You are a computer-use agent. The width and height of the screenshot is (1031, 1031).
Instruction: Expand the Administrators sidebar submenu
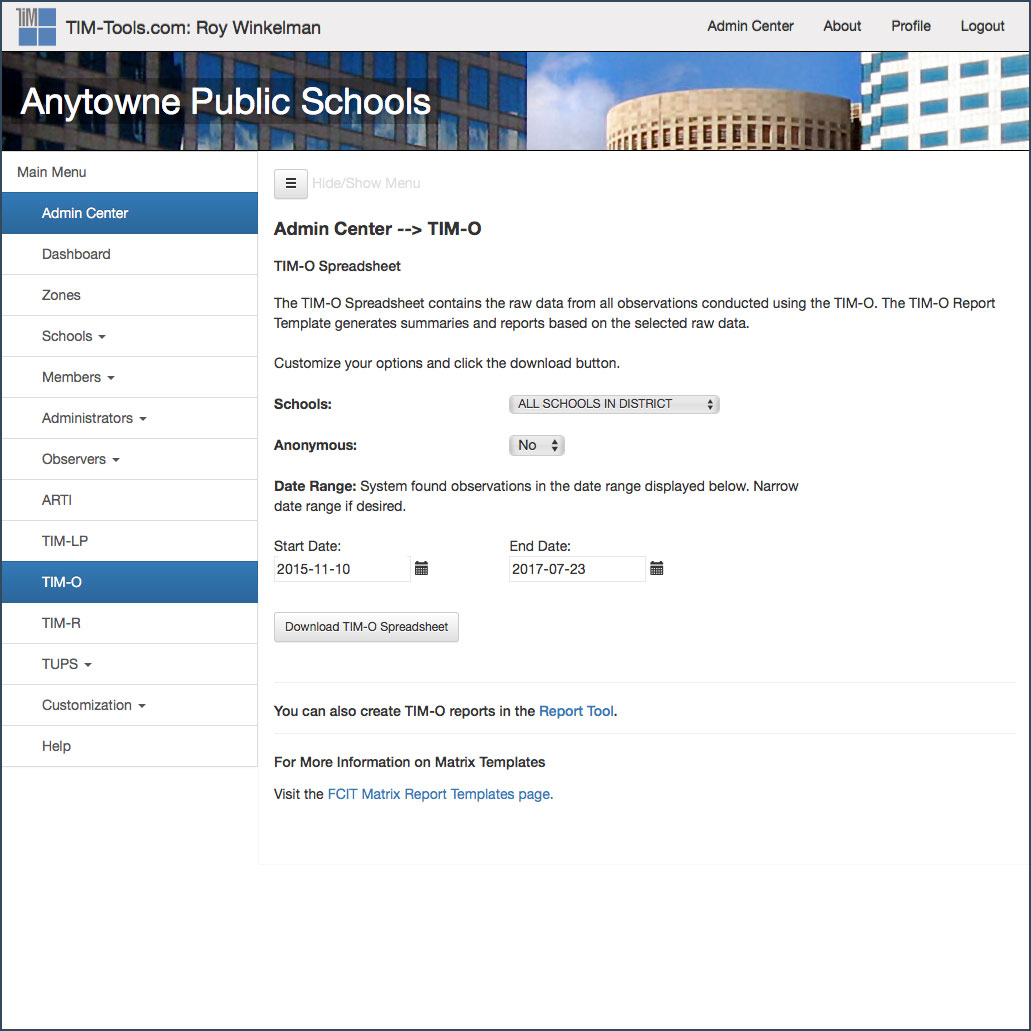(130, 418)
